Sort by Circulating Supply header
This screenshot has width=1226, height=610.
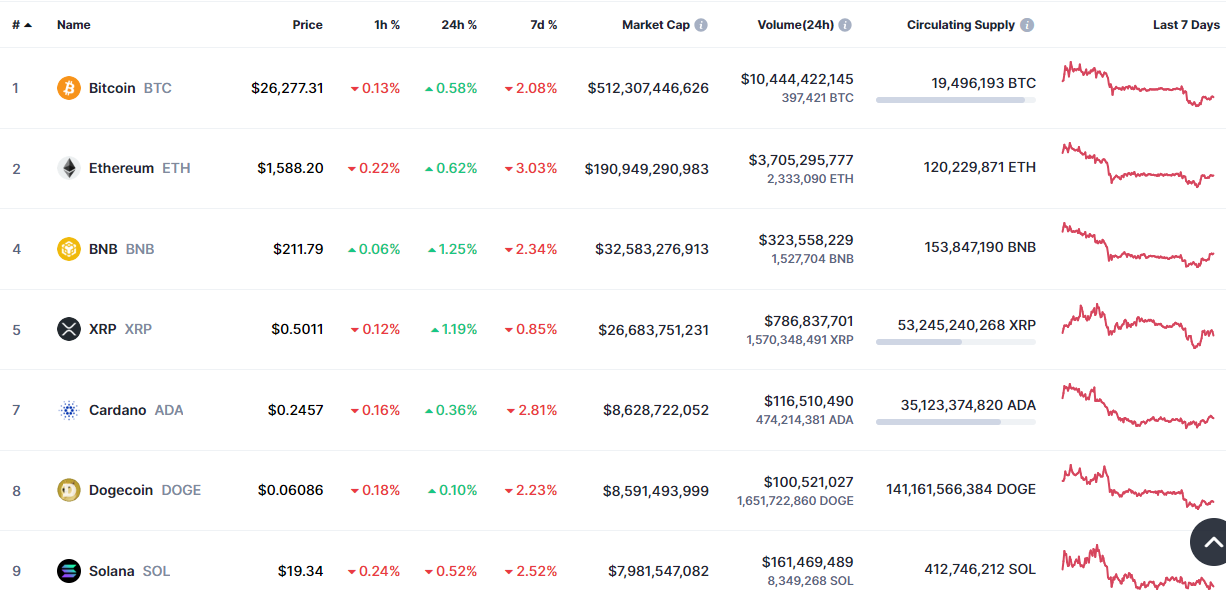click(961, 25)
